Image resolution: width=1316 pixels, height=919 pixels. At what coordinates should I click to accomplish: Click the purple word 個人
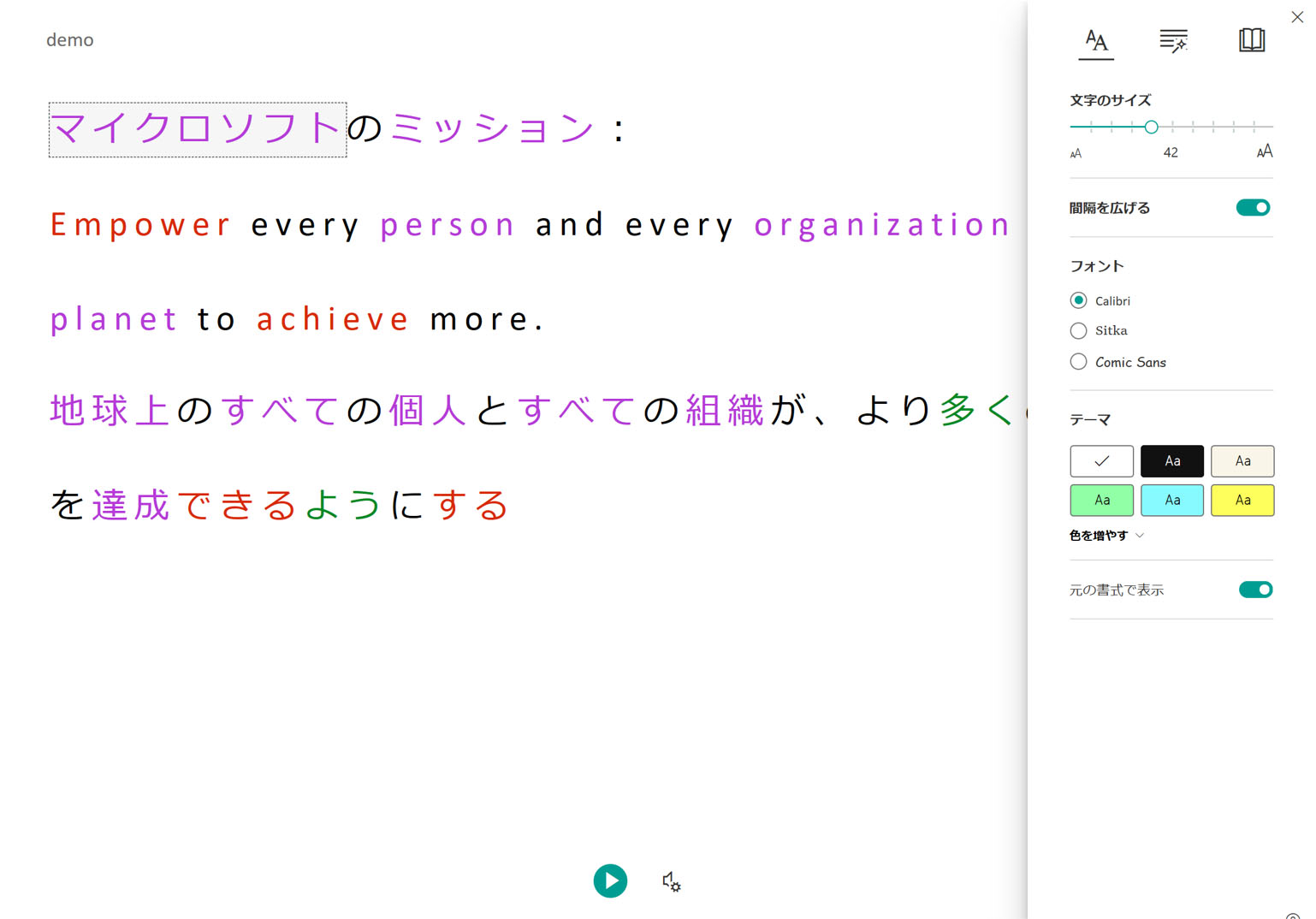(427, 410)
